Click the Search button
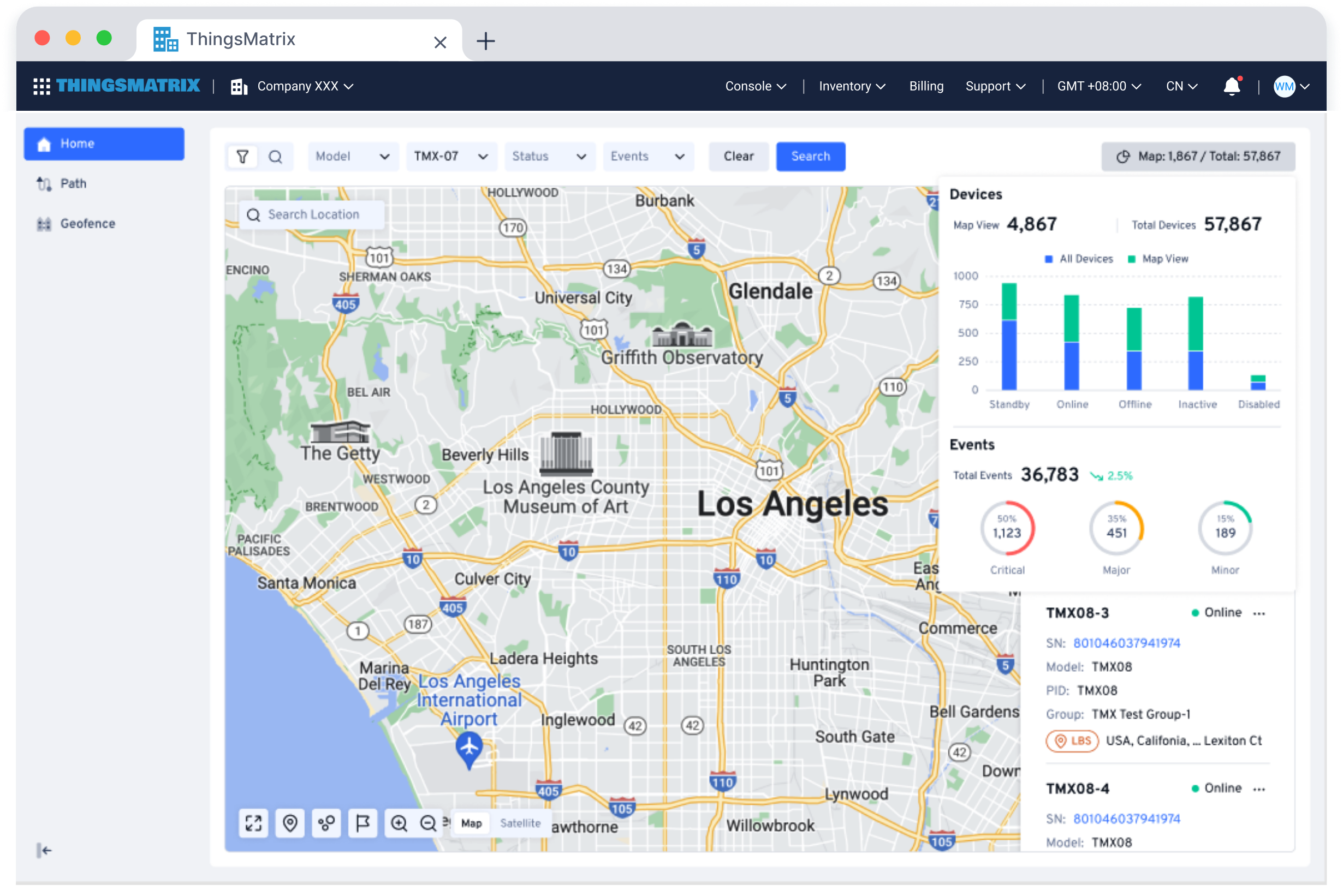 810,157
